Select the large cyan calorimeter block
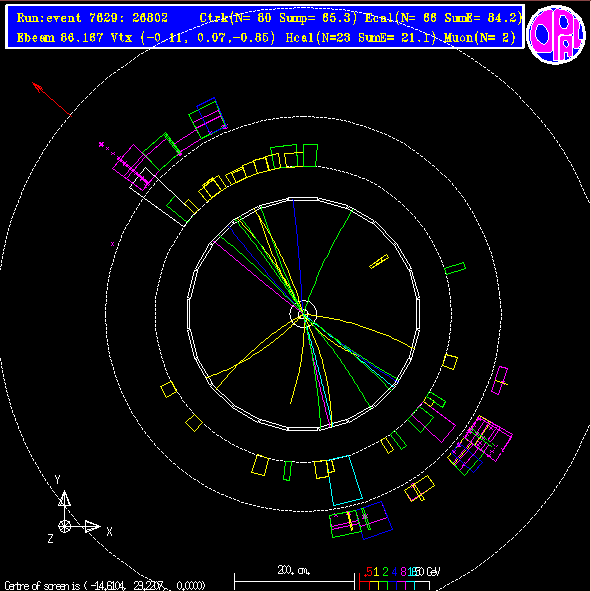The height and width of the screenshot is (593, 591). [x=345, y=481]
